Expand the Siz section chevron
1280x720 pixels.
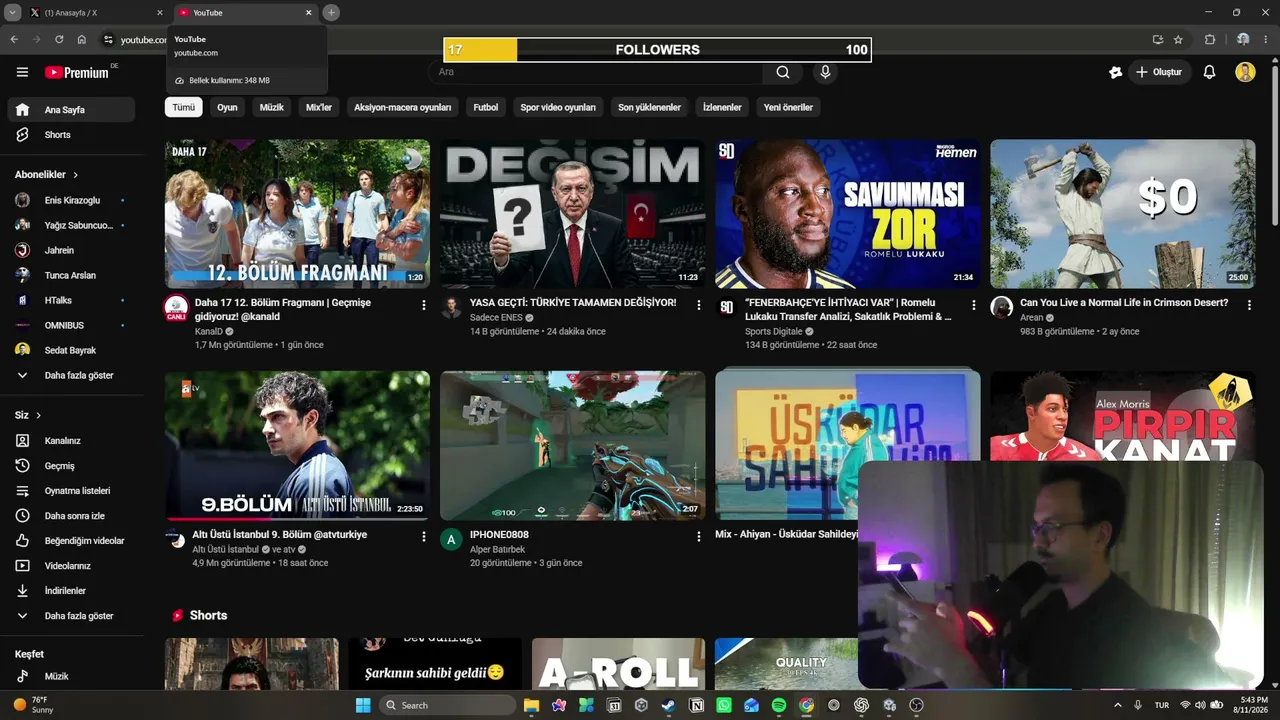tap(39, 415)
